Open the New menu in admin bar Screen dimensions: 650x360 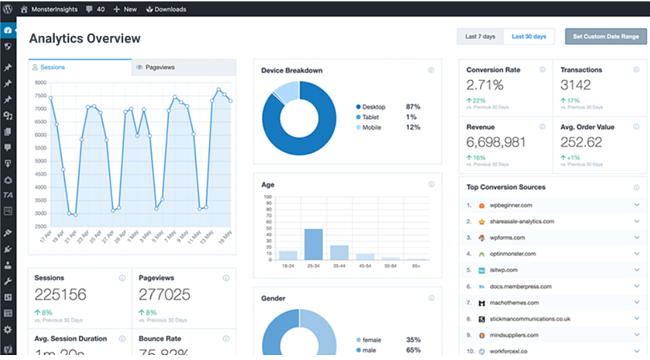[x=125, y=9]
